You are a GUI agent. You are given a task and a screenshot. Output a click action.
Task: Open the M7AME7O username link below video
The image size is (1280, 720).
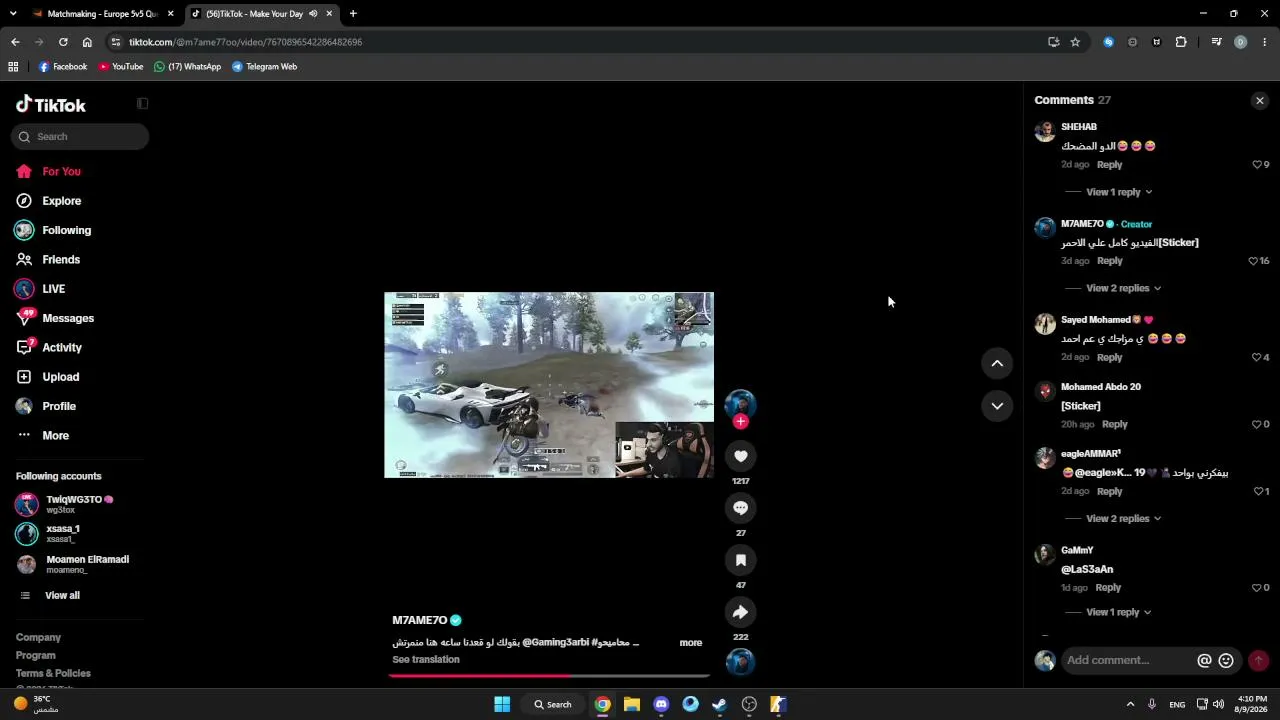click(x=420, y=620)
